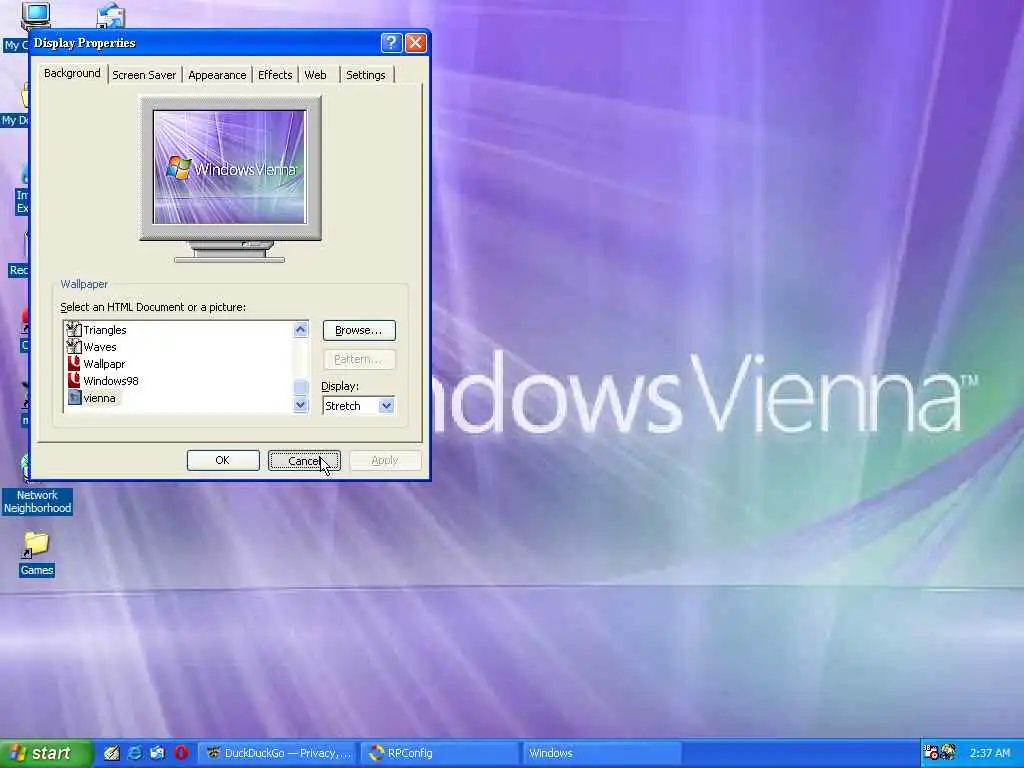
Task: Open the Display mode dropdown showing Stretch
Action: coord(386,406)
